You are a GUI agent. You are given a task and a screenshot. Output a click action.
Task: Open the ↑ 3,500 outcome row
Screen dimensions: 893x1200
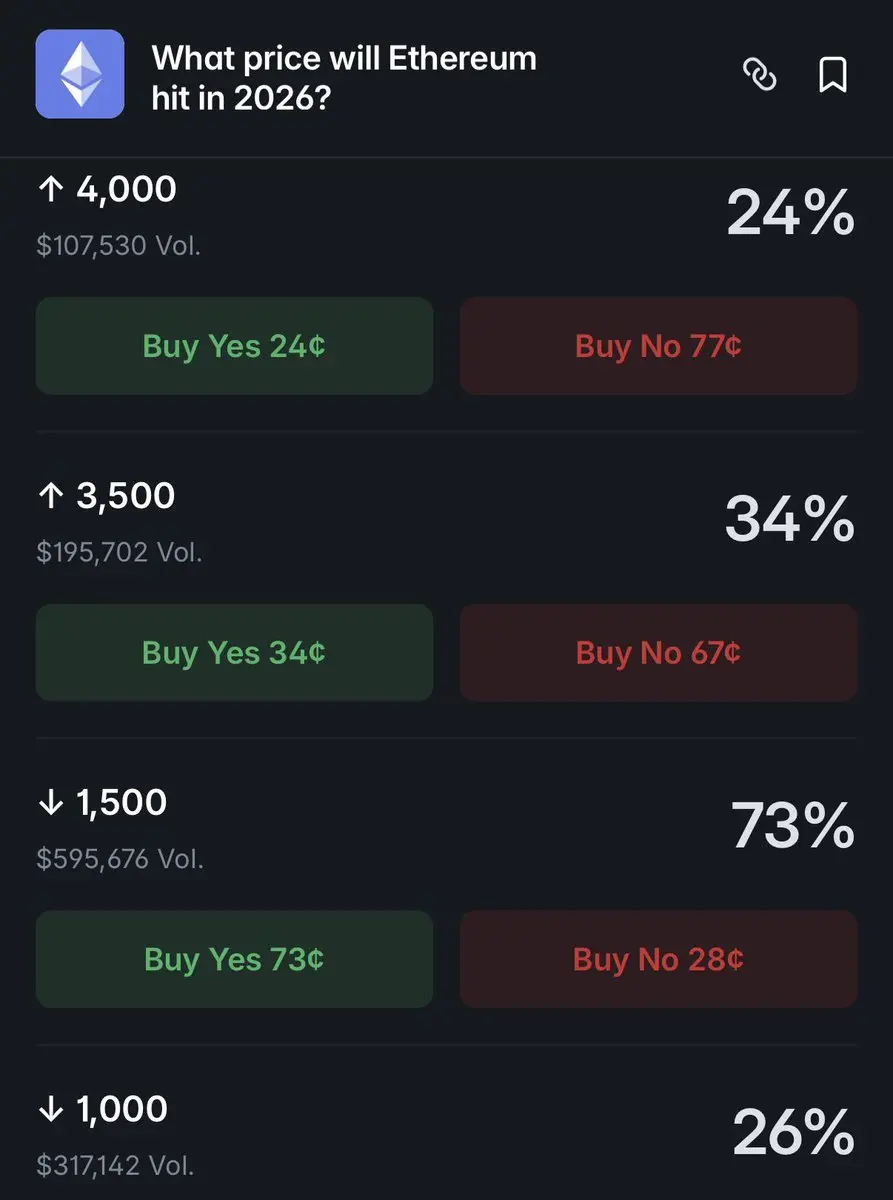(446, 522)
